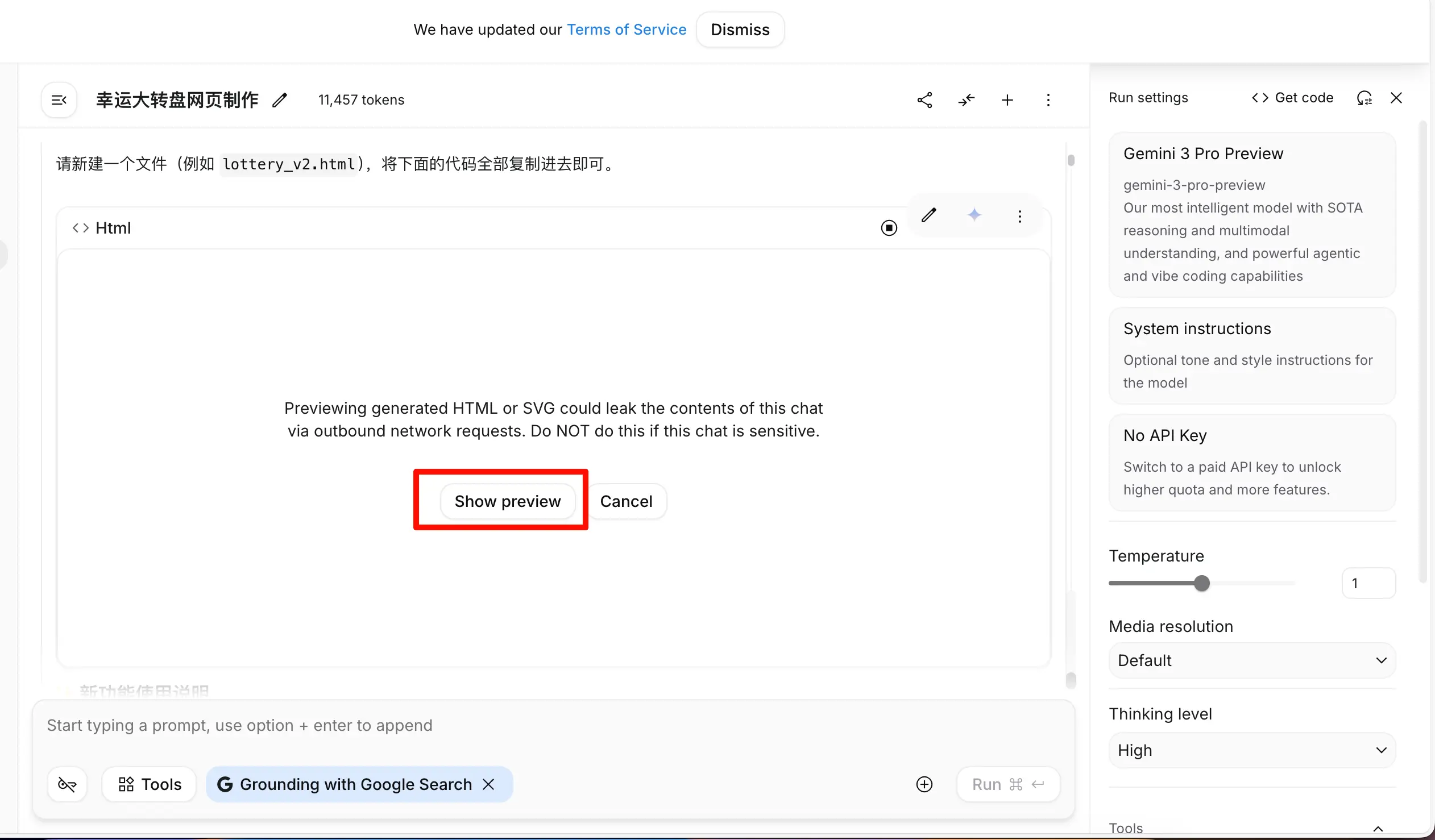Click the compare mode arrows icon
Viewport: 1435px width, 840px height.
pos(966,100)
